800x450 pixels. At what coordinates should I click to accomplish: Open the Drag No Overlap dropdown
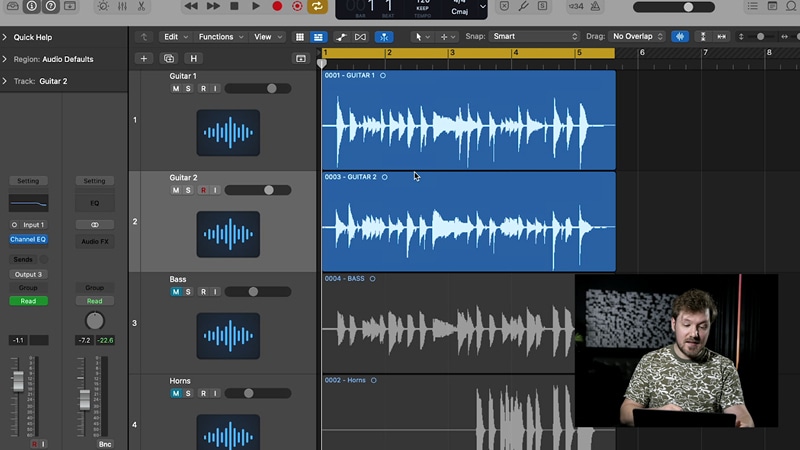coord(637,37)
